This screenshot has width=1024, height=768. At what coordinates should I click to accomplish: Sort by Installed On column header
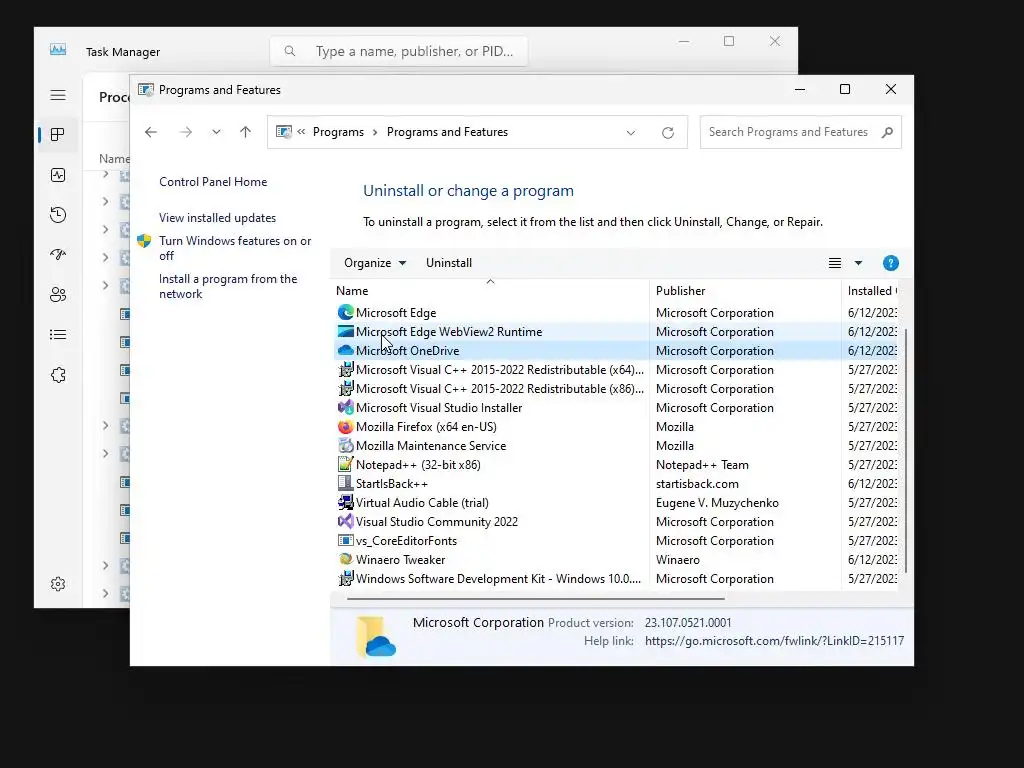[x=871, y=291]
